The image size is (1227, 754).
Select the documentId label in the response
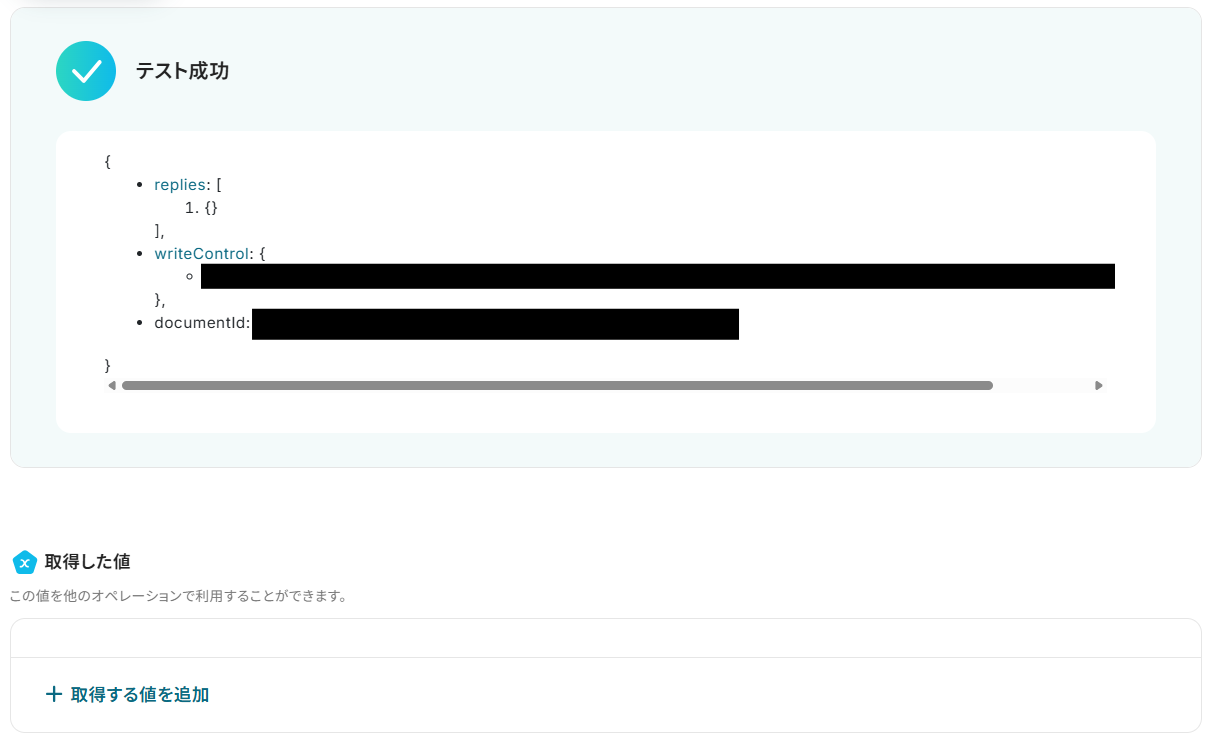(200, 323)
